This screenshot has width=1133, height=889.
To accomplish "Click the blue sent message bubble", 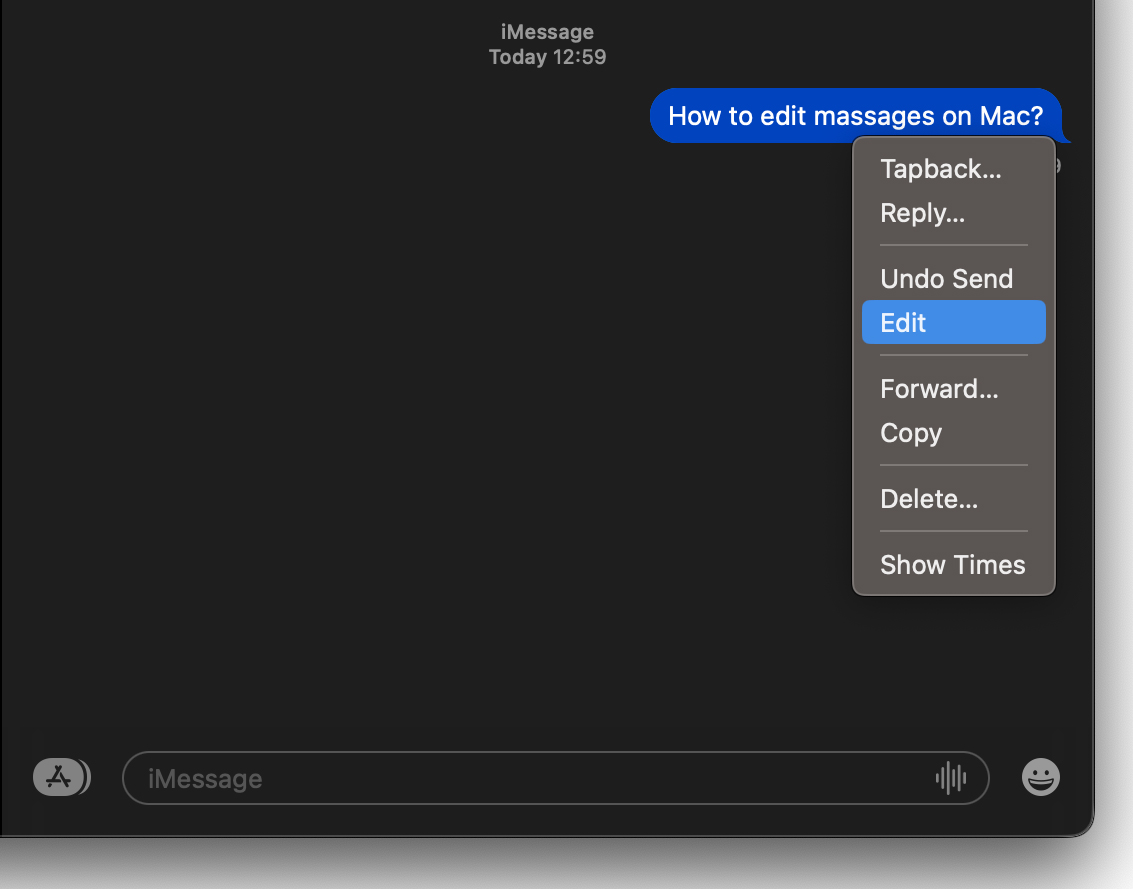I will [855, 116].
